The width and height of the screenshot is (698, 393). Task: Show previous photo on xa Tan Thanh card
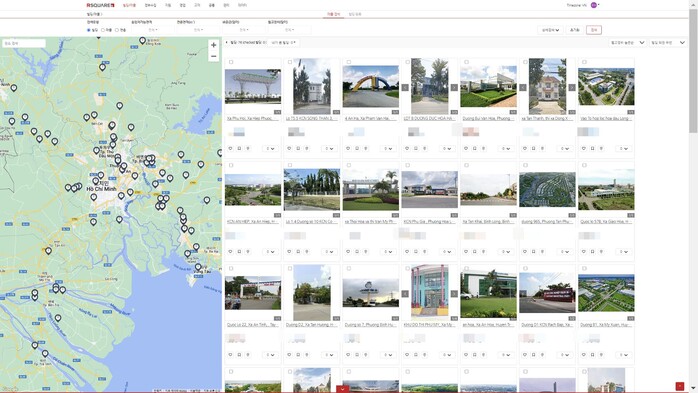523,88
